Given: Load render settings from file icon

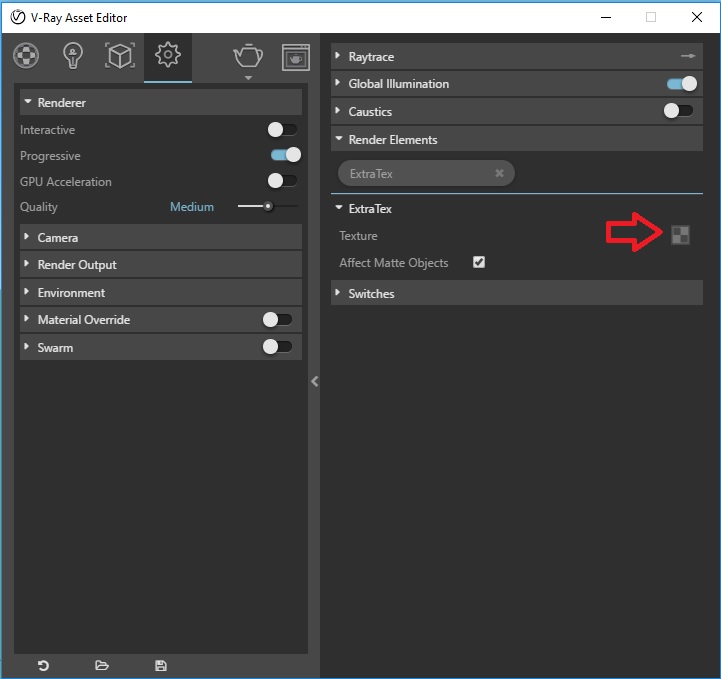Looking at the screenshot, I should point(102,665).
